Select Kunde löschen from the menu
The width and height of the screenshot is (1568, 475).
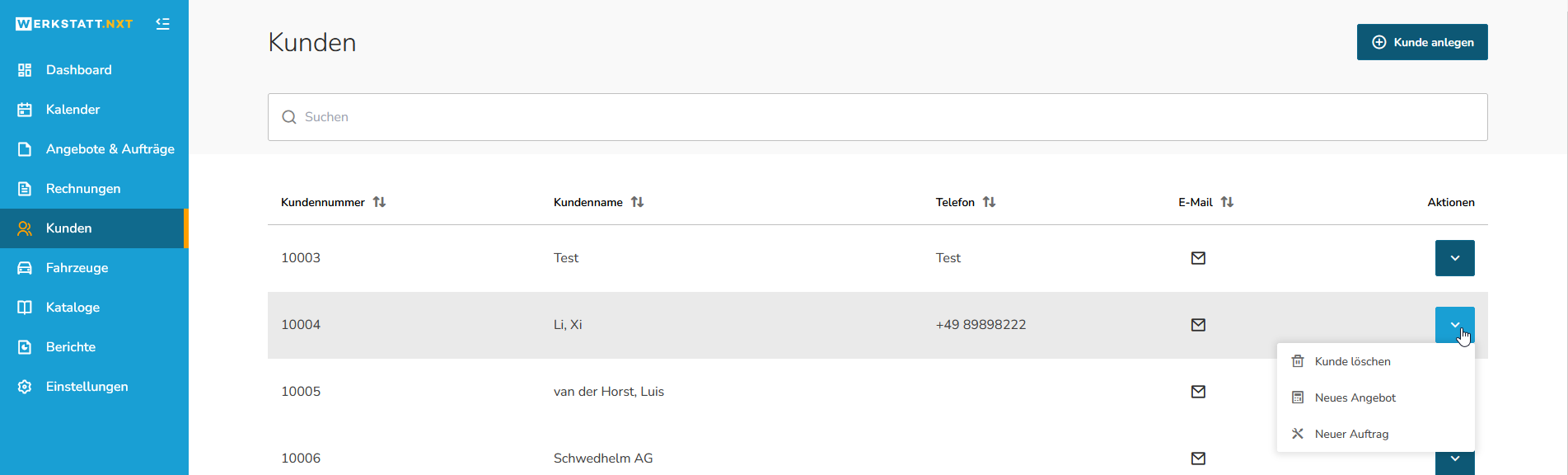click(1352, 361)
